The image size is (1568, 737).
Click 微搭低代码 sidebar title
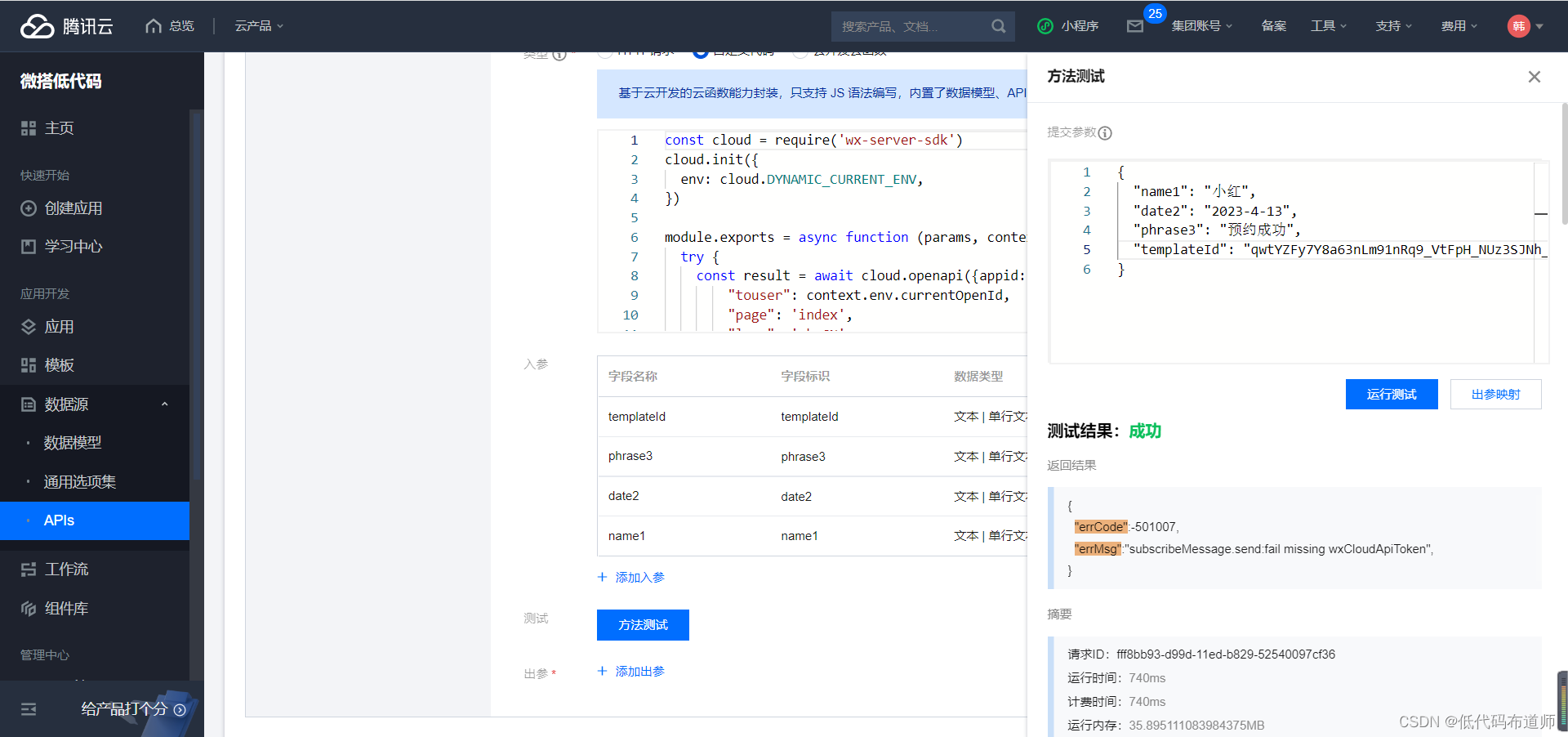click(x=61, y=81)
